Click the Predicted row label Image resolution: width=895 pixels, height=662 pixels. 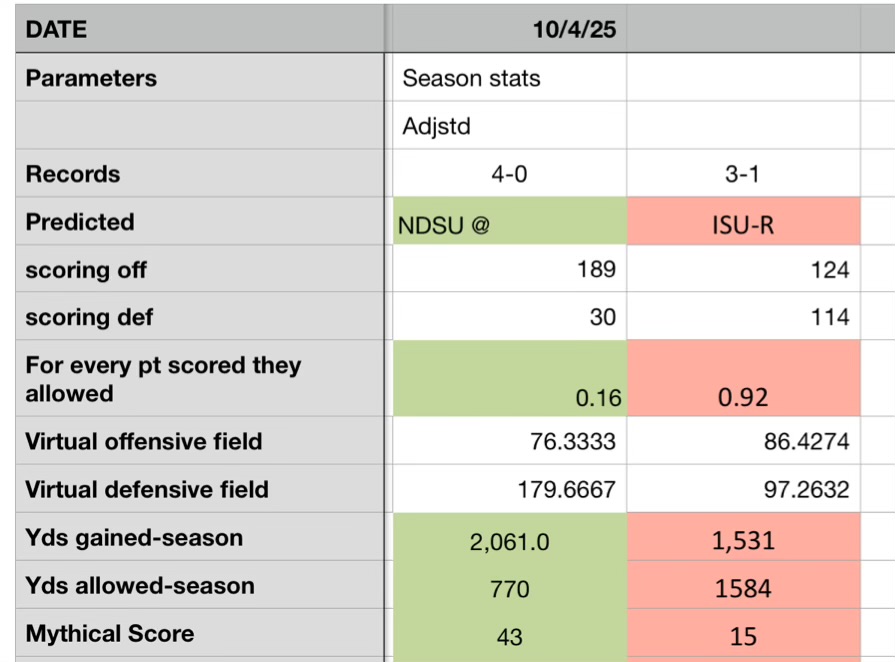[199, 222]
